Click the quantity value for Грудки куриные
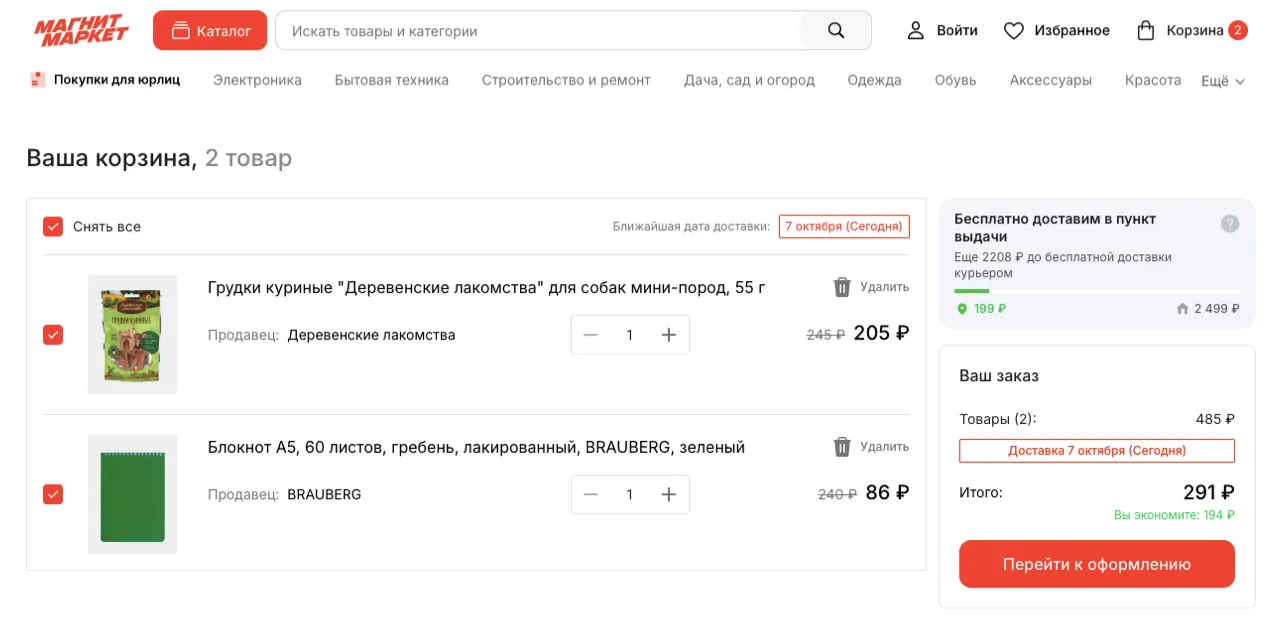 tap(629, 335)
